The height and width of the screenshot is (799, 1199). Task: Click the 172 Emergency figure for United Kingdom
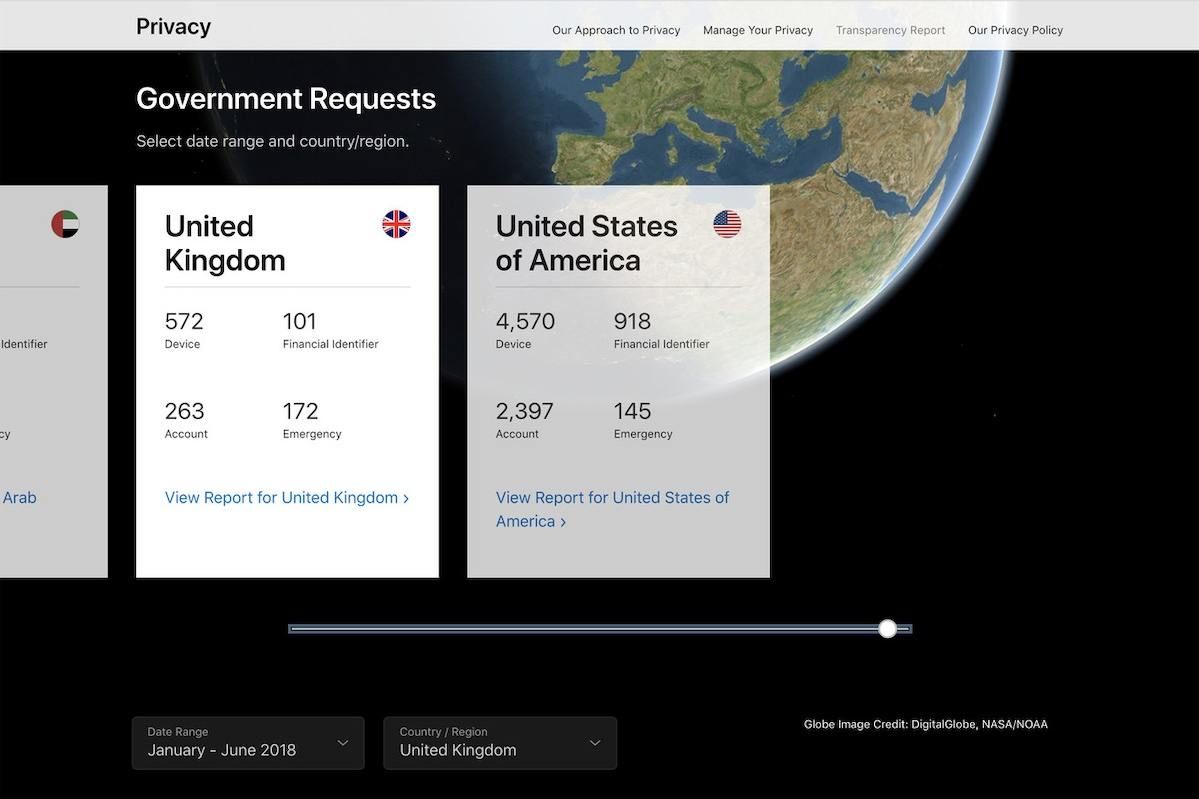tap(301, 412)
